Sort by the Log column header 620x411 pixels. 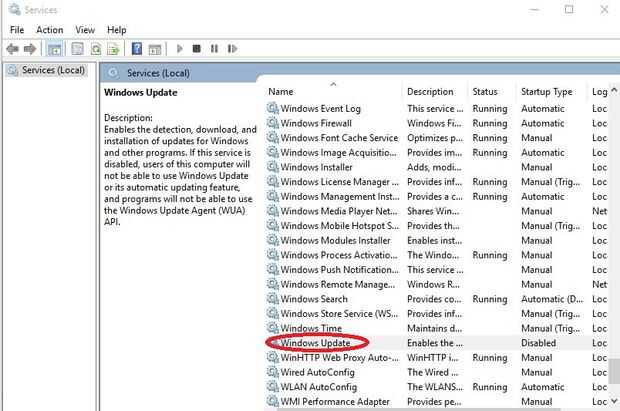599,92
